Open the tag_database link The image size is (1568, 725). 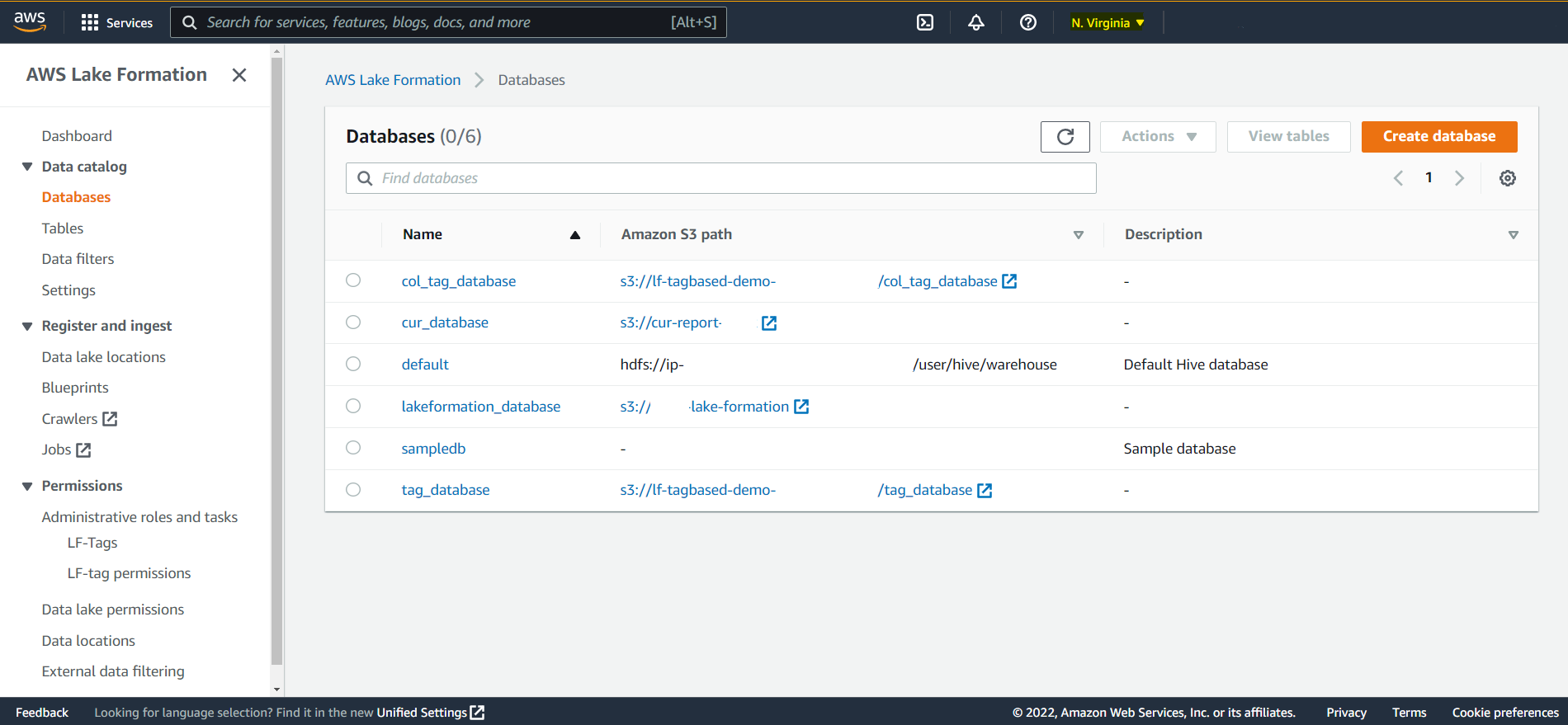(446, 490)
